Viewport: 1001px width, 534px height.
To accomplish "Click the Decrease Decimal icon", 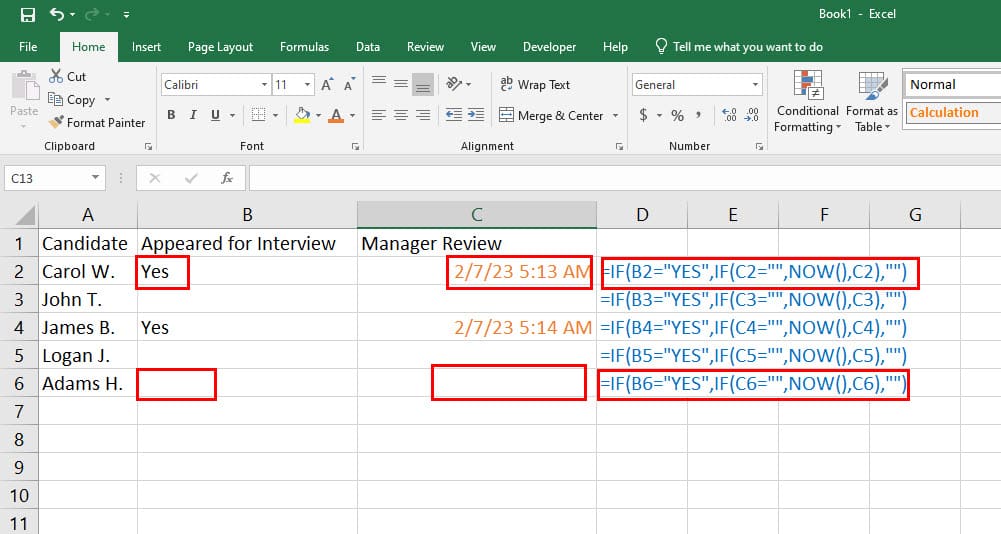I will coord(752,115).
